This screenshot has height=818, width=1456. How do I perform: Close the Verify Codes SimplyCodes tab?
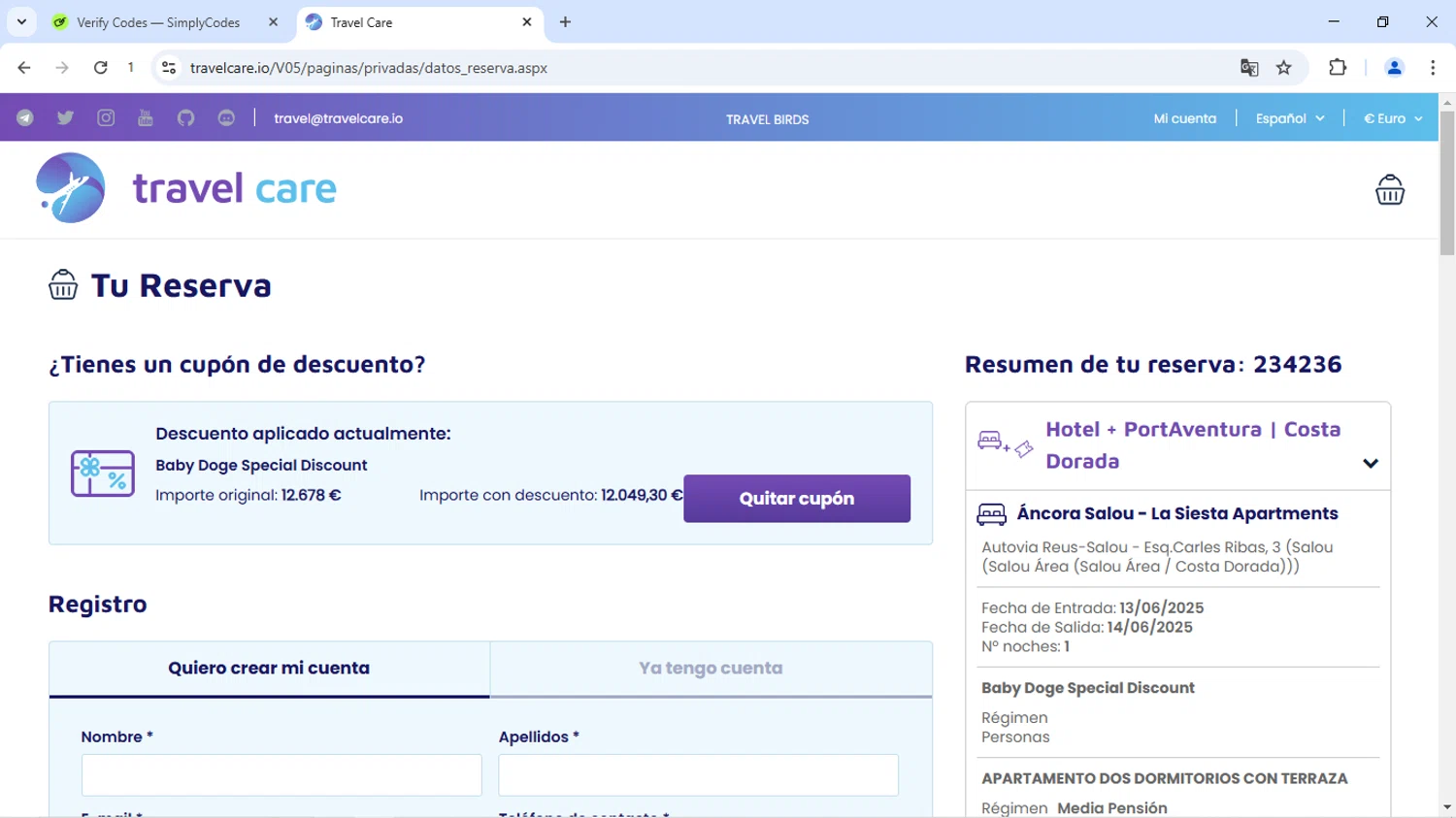point(273,22)
